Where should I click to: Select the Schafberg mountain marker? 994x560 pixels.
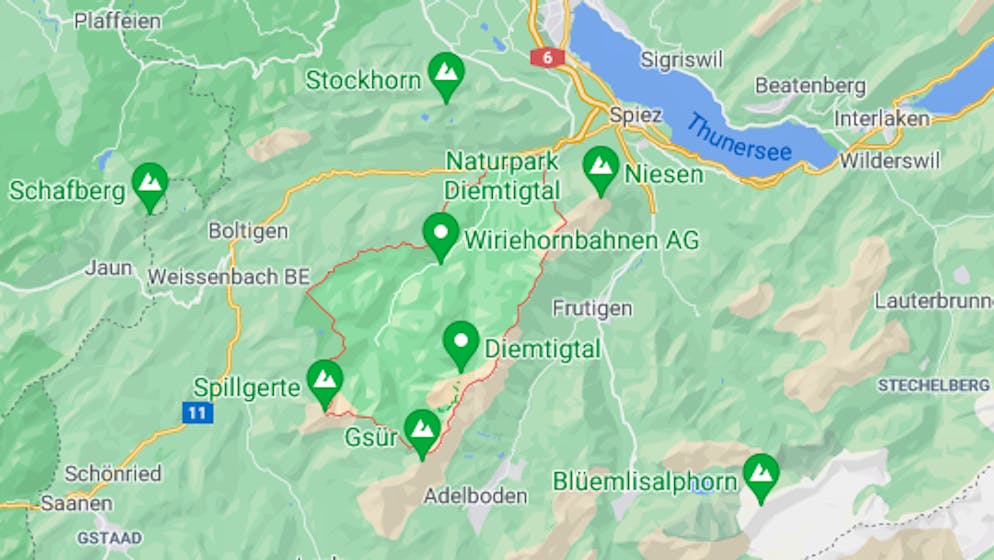(x=150, y=186)
